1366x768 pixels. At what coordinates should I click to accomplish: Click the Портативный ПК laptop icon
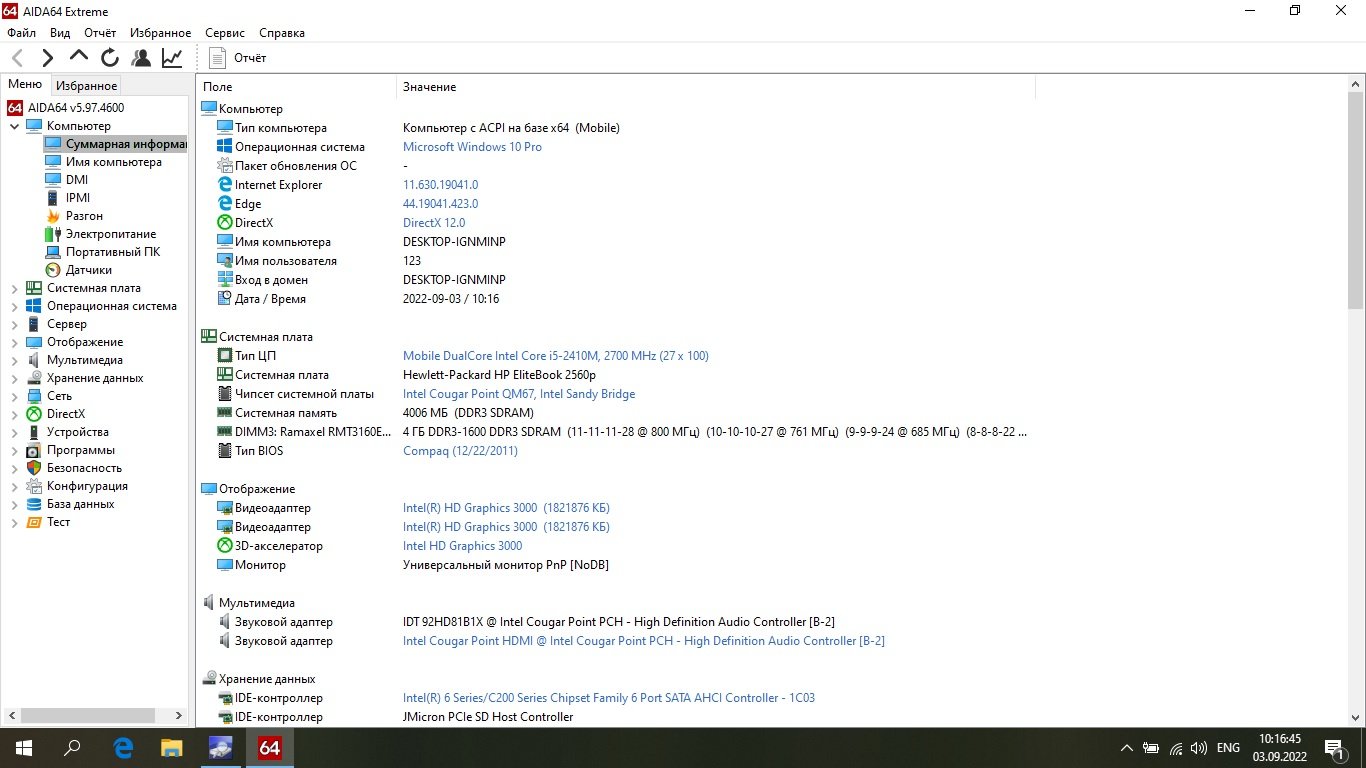(53, 252)
